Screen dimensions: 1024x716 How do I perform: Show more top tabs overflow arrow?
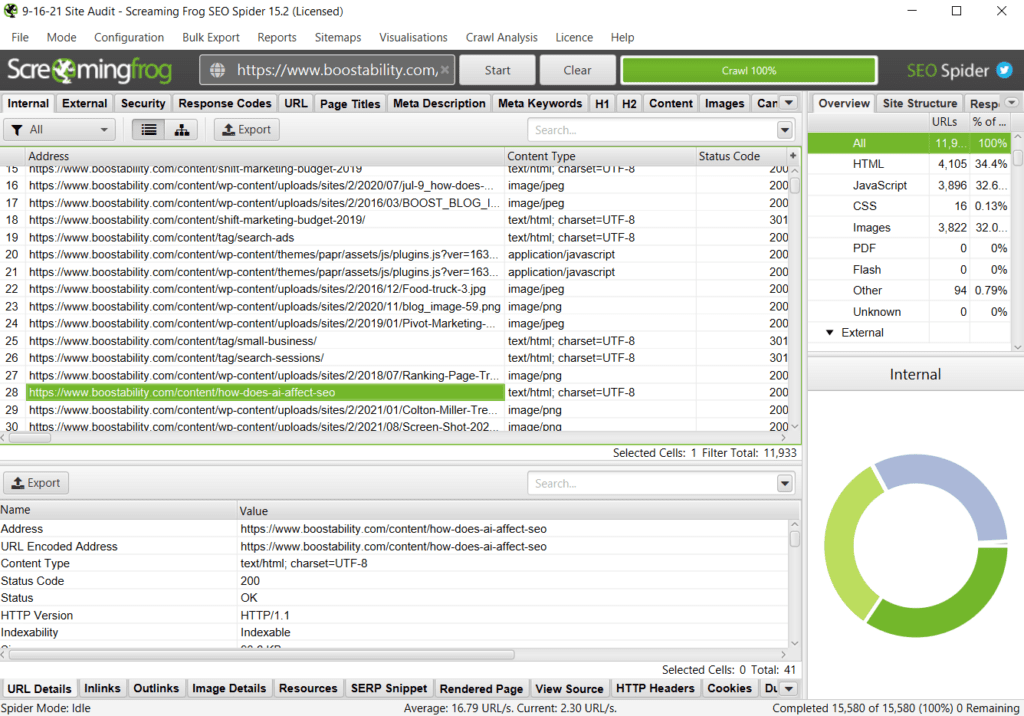coord(789,103)
